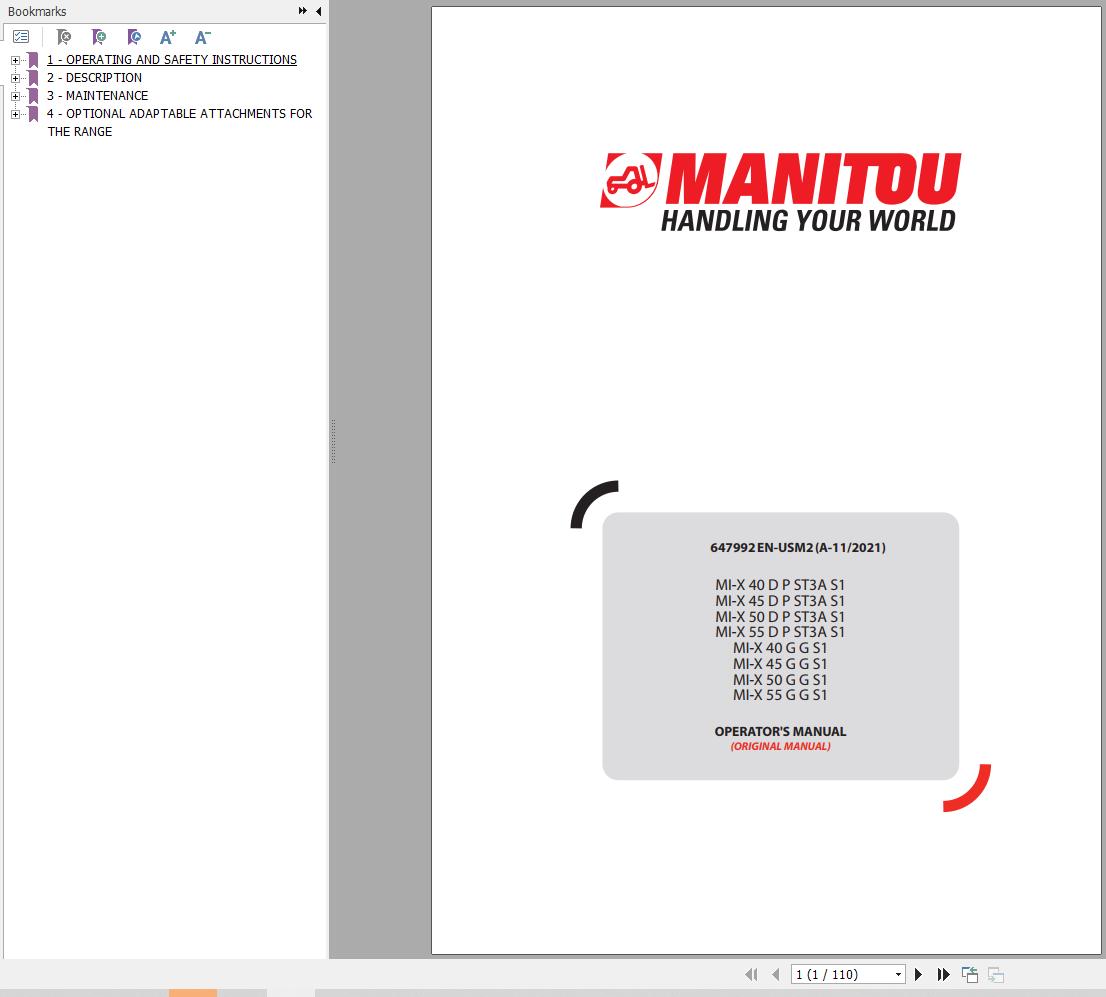Click the purple bookmark icon beside 2 - DESCRIPTION

pyautogui.click(x=33, y=78)
